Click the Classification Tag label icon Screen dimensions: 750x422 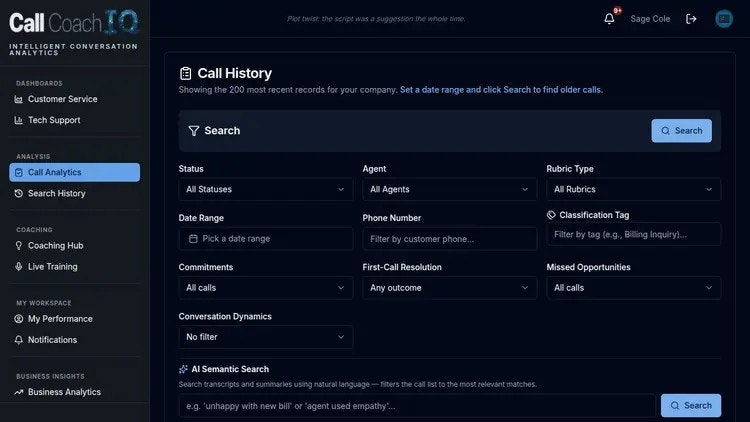[x=551, y=215]
